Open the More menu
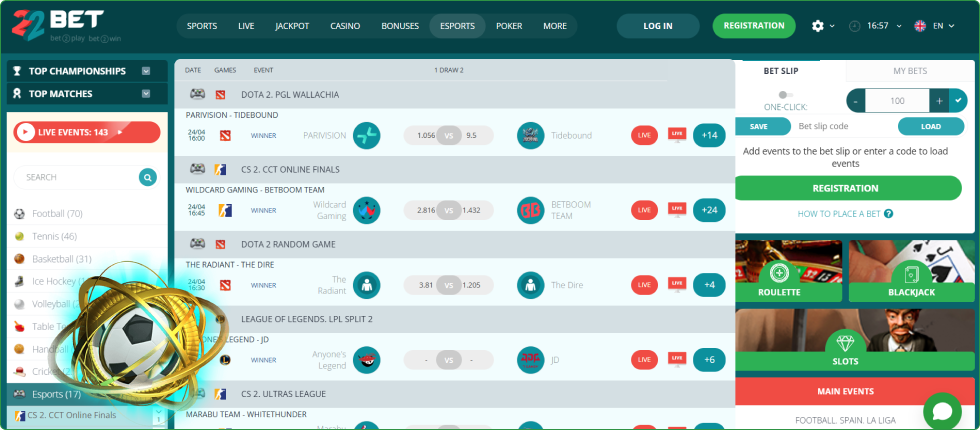Viewport: 980px width, 430px height. [x=555, y=26]
